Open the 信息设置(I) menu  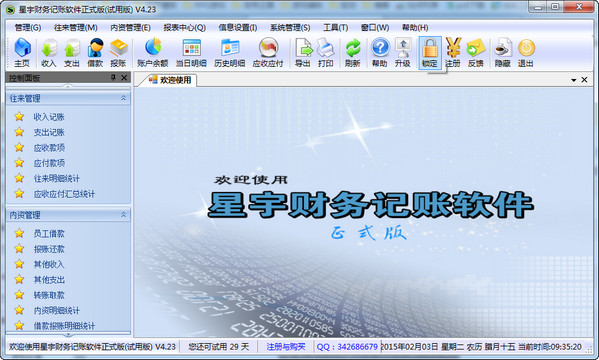(x=238, y=28)
